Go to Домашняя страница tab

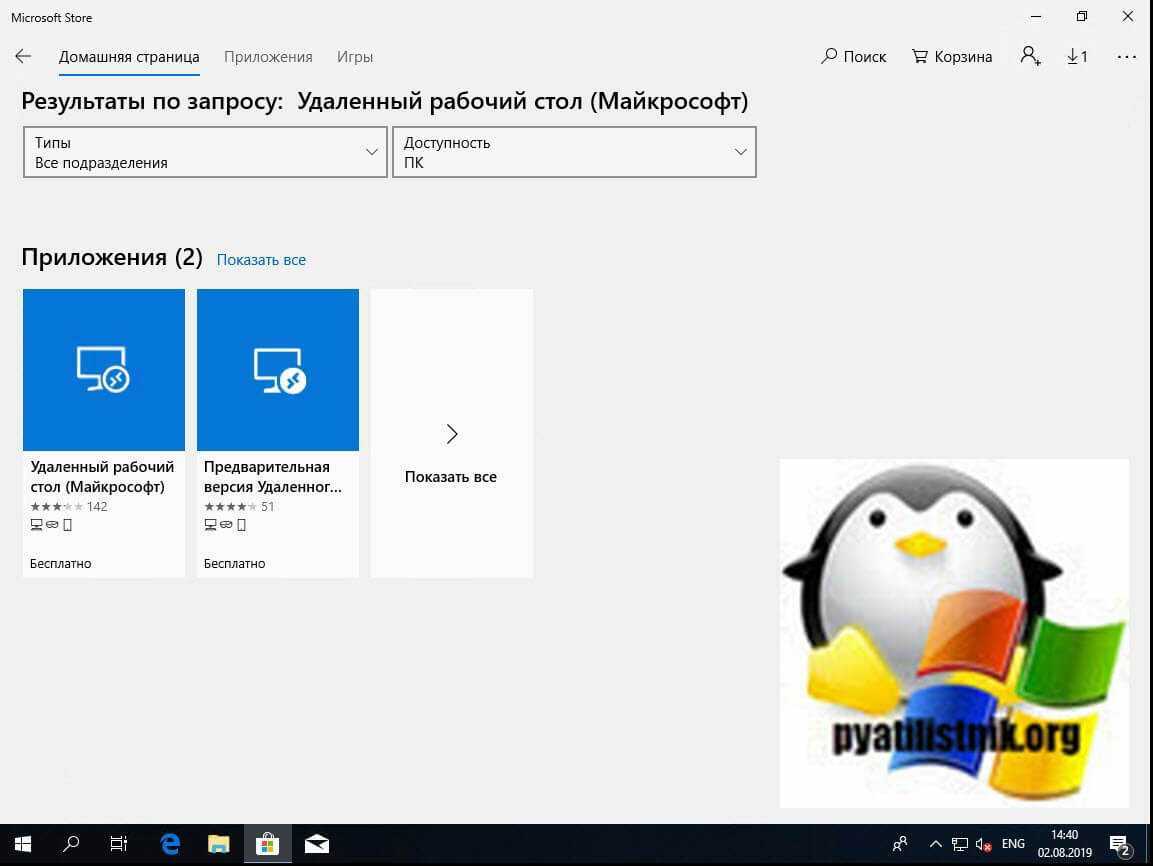click(x=129, y=57)
